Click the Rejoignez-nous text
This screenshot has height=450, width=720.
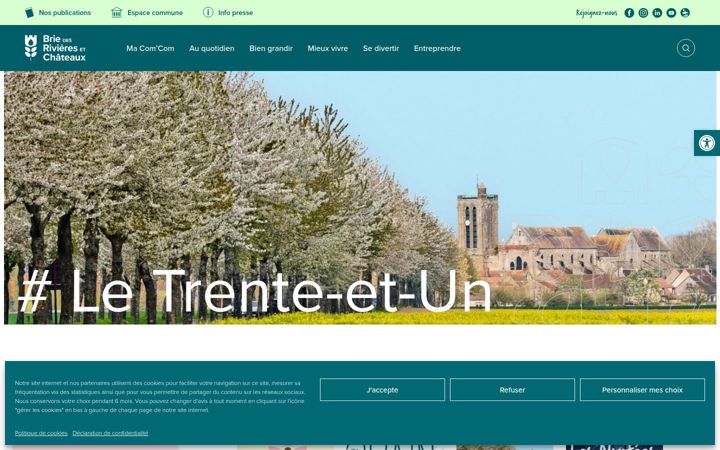596,13
